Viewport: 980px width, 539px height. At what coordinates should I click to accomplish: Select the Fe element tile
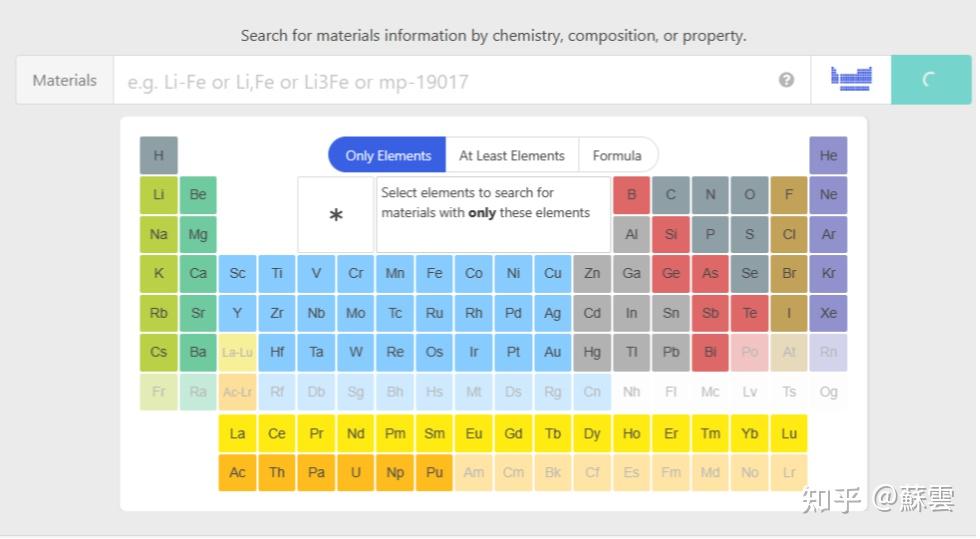point(434,273)
